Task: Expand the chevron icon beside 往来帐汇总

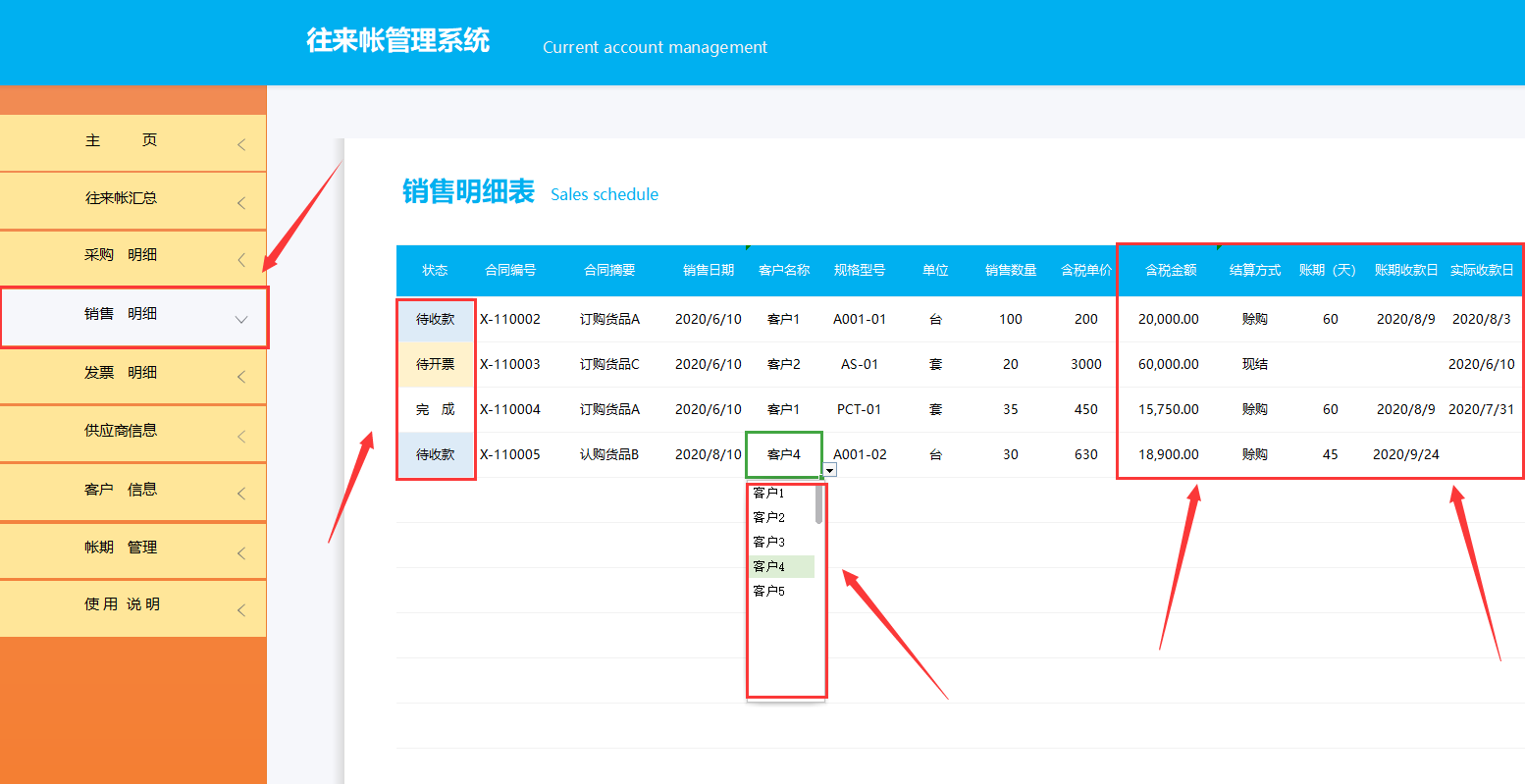Action: (x=241, y=200)
